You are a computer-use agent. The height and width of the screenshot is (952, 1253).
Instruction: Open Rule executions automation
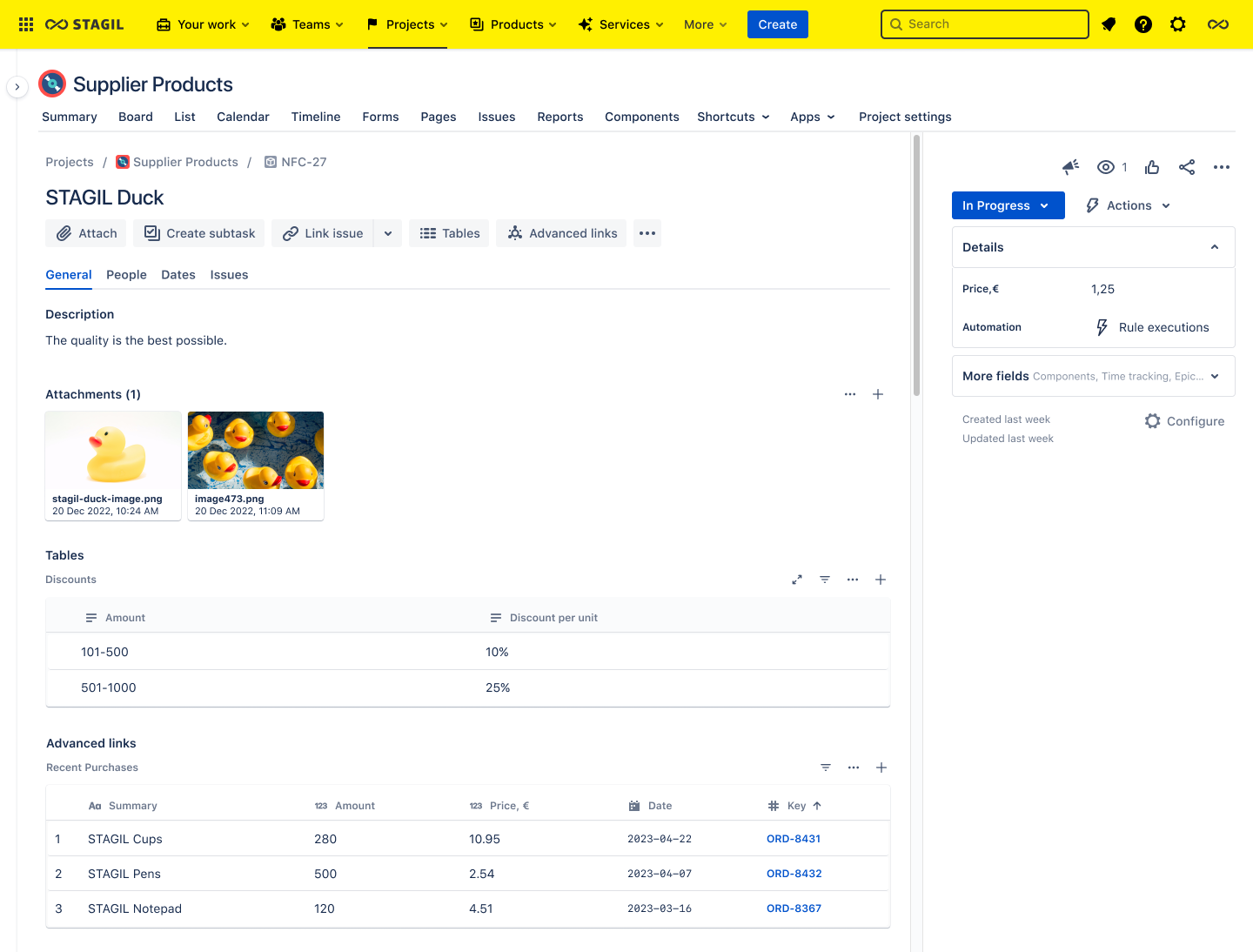coord(1152,327)
